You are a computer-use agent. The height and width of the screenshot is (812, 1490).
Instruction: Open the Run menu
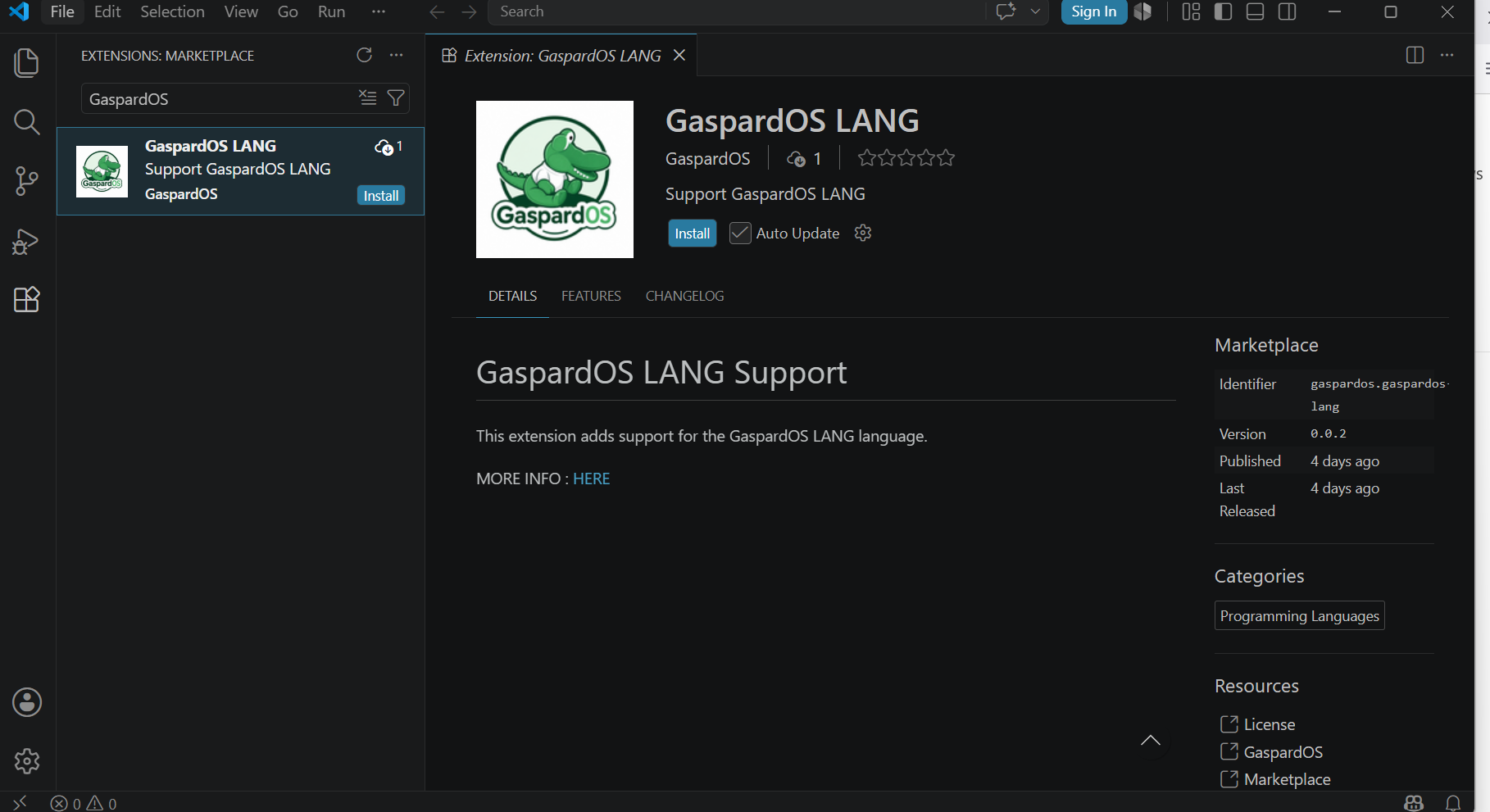[x=332, y=11]
